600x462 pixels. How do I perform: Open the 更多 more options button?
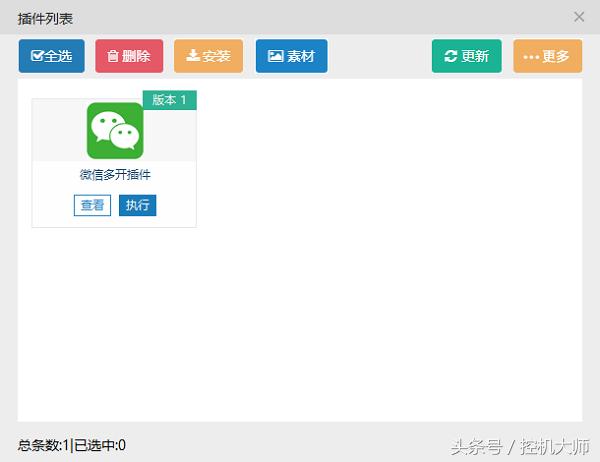tap(548, 56)
